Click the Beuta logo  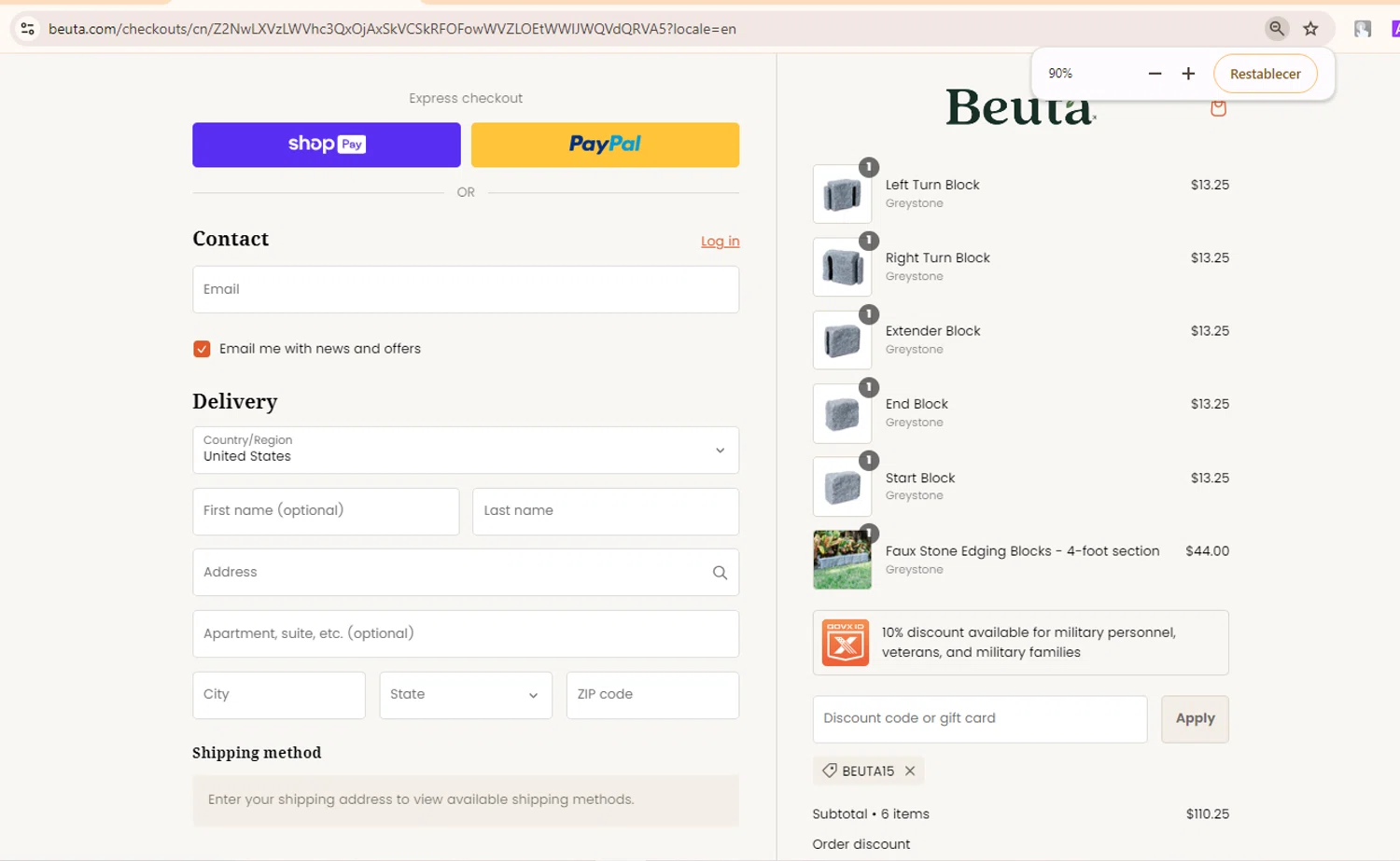tap(1021, 107)
